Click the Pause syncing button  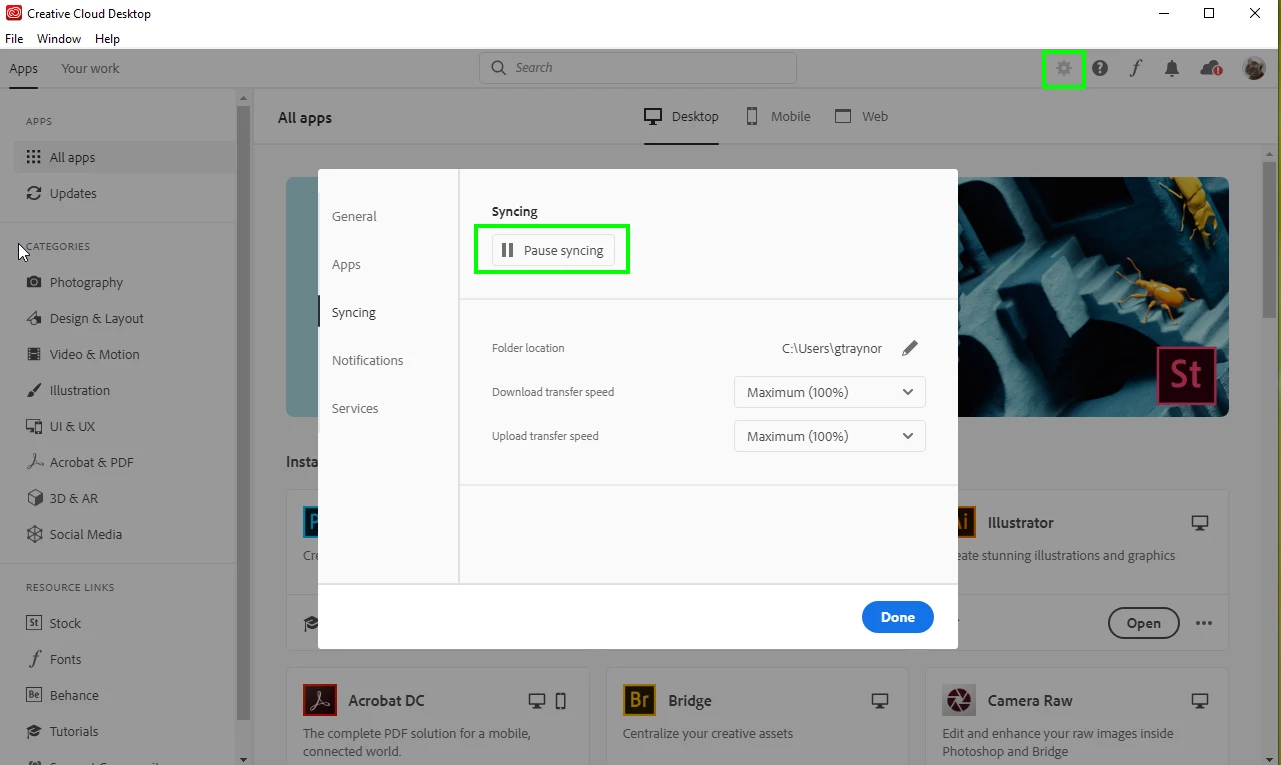553,250
